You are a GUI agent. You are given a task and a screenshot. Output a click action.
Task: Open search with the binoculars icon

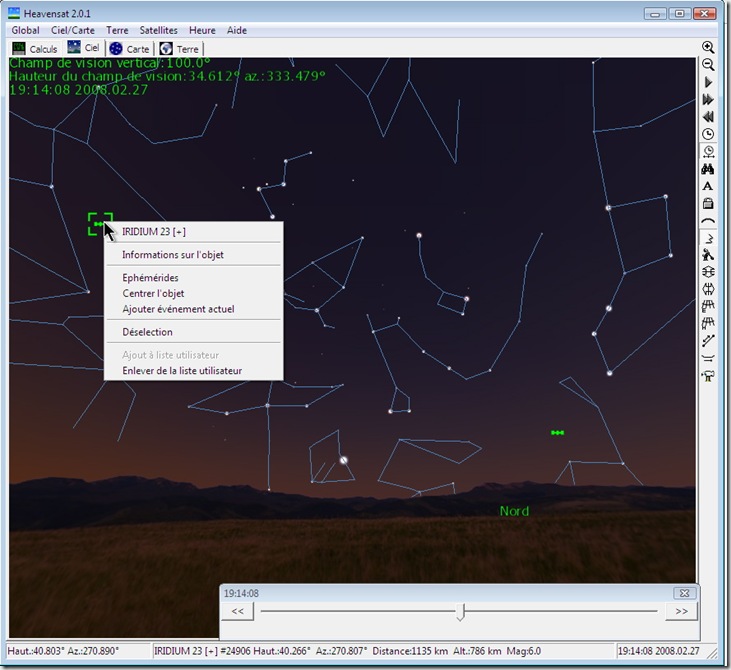[x=708, y=169]
